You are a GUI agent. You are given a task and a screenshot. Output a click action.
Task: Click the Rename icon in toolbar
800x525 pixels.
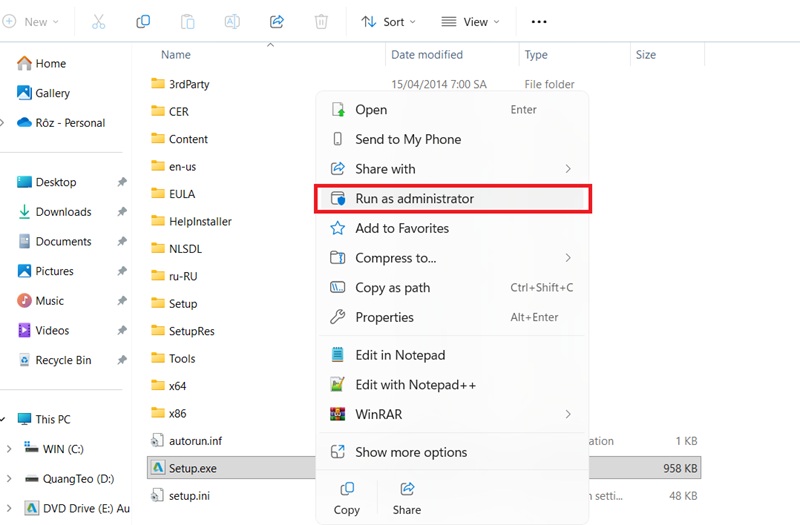coord(232,21)
